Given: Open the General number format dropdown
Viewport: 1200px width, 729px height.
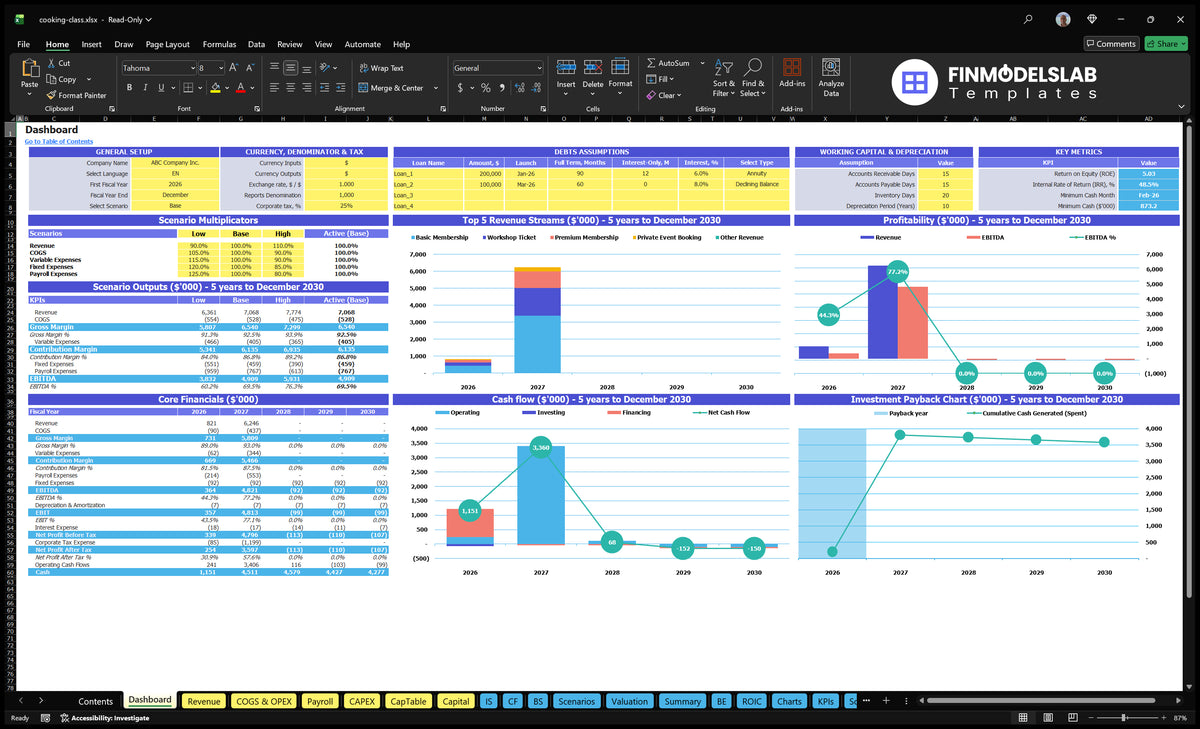Looking at the screenshot, I should point(540,68).
